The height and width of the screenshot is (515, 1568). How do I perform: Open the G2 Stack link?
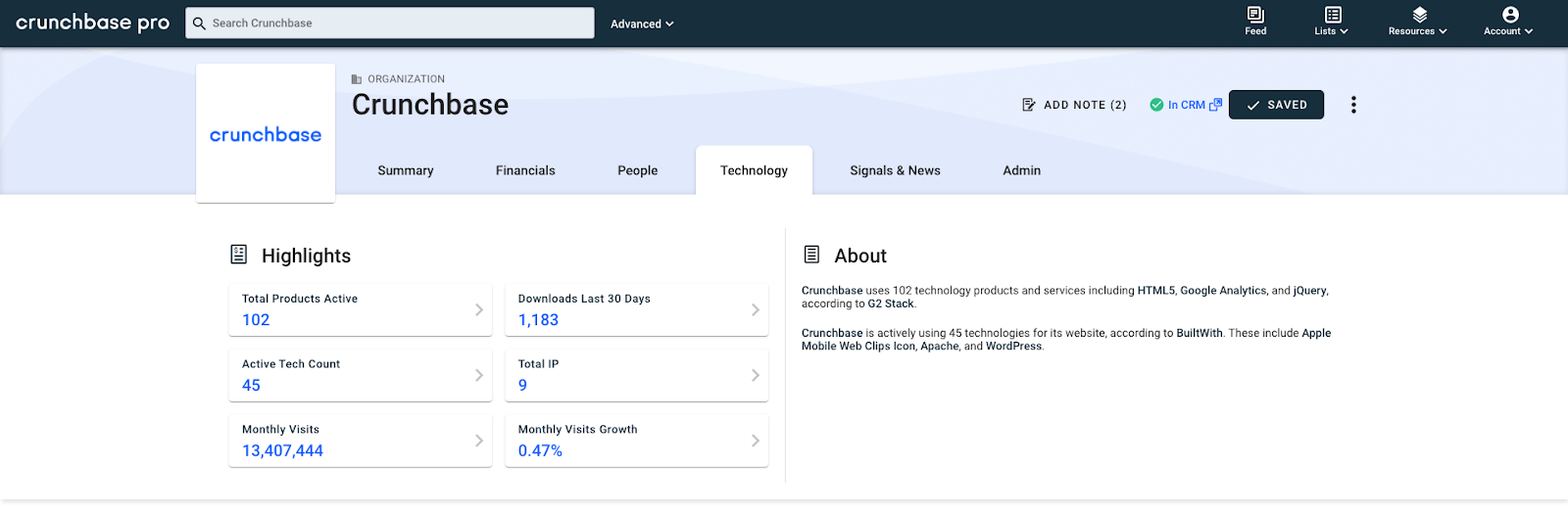(x=891, y=304)
